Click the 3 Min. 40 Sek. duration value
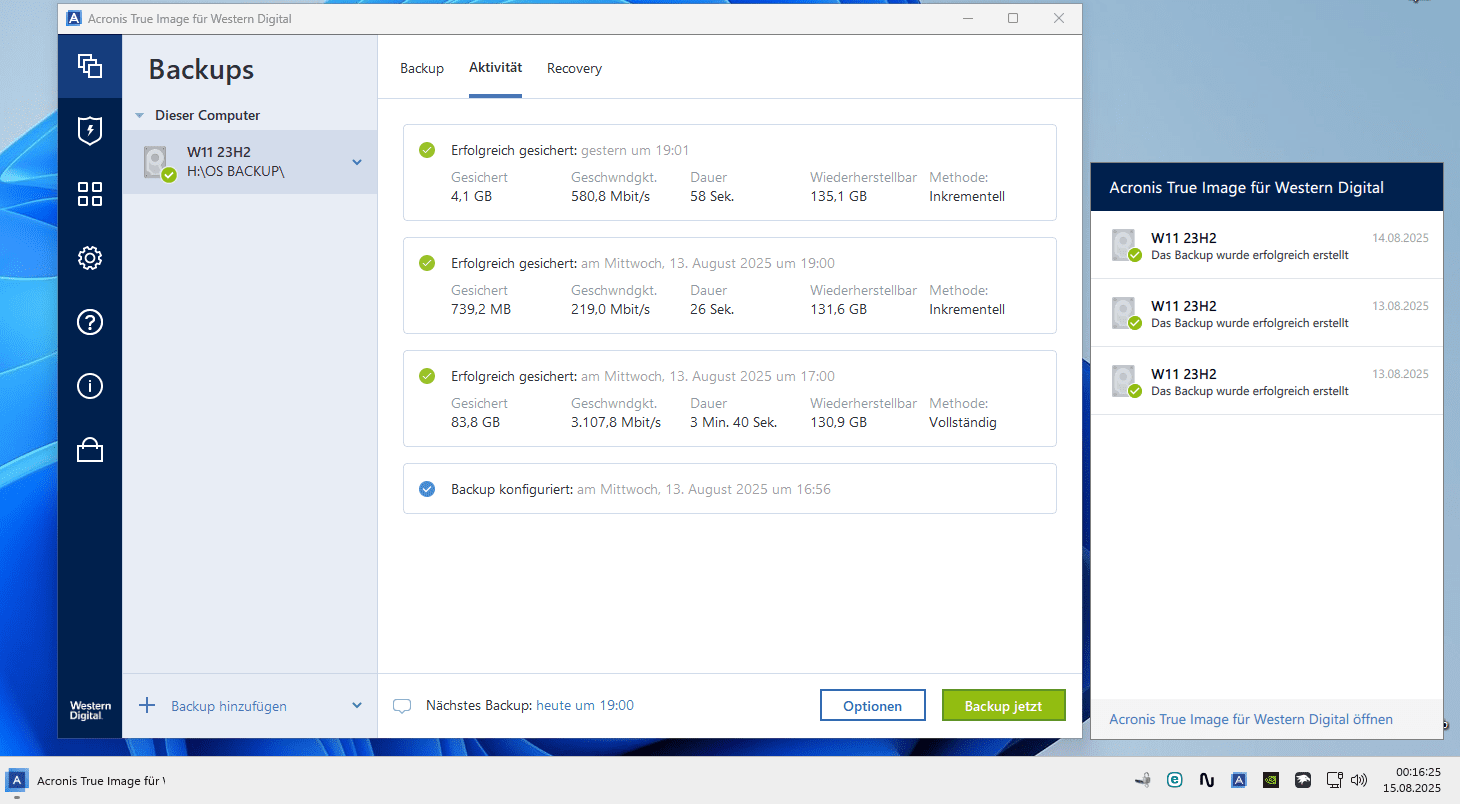1460x804 pixels. [734, 422]
